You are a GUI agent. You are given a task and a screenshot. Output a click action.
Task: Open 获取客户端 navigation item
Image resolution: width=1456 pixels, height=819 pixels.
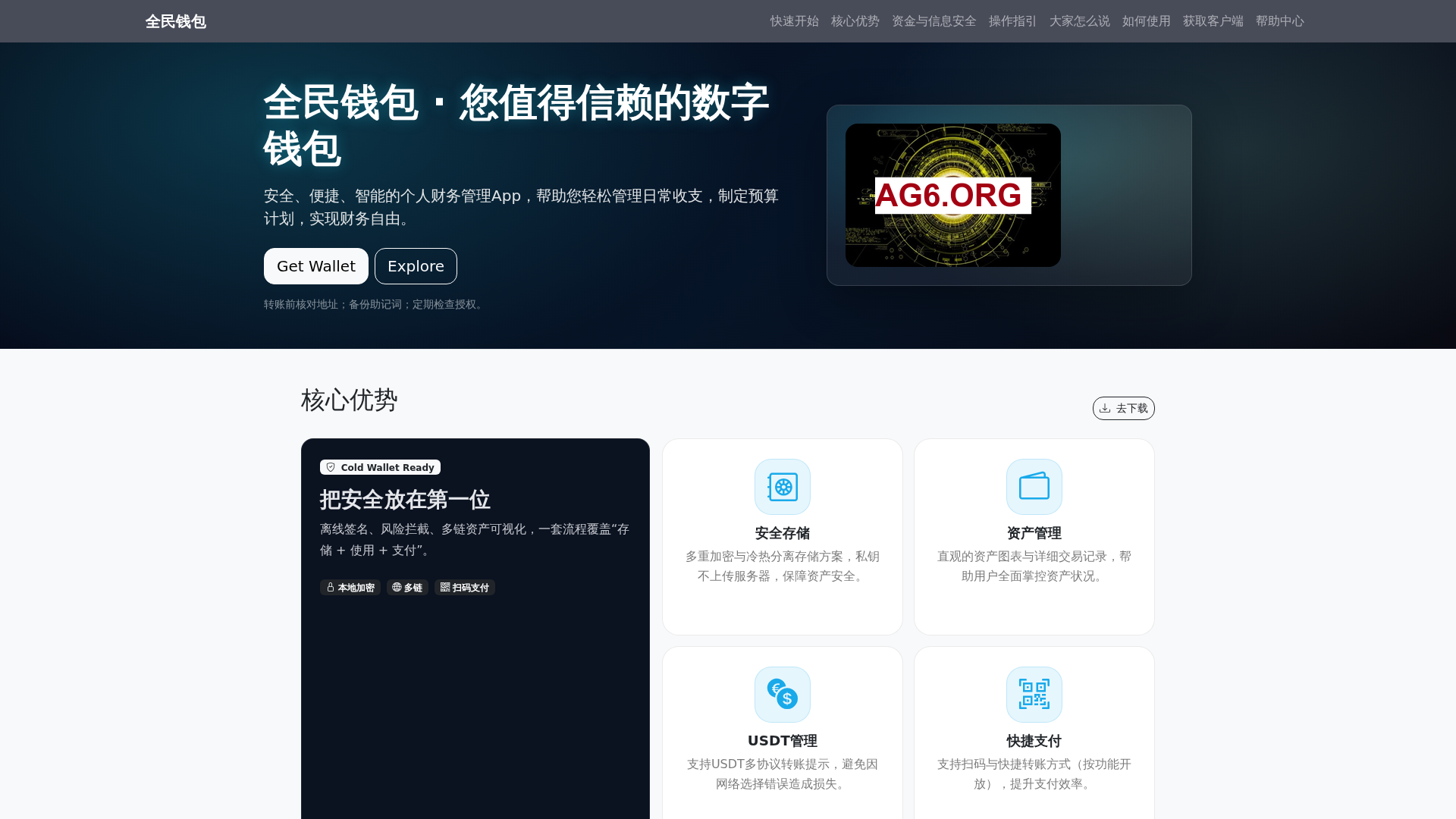(1213, 21)
